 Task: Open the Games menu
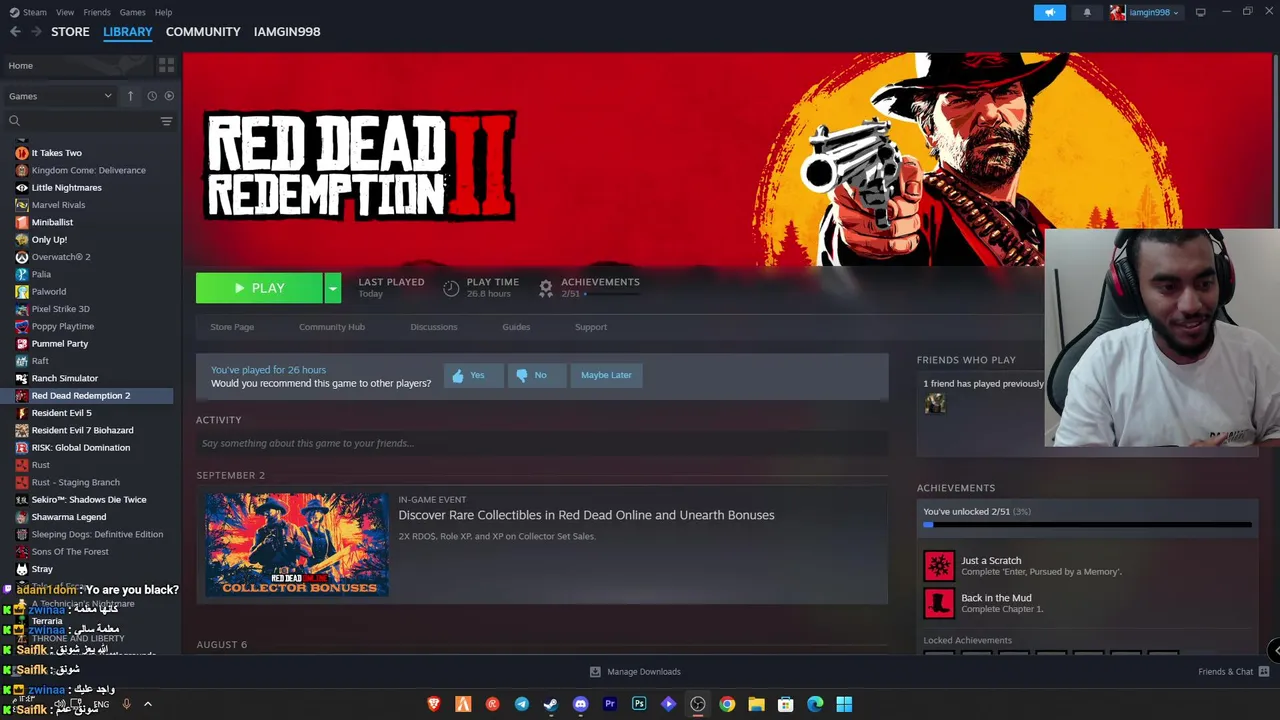(132, 12)
